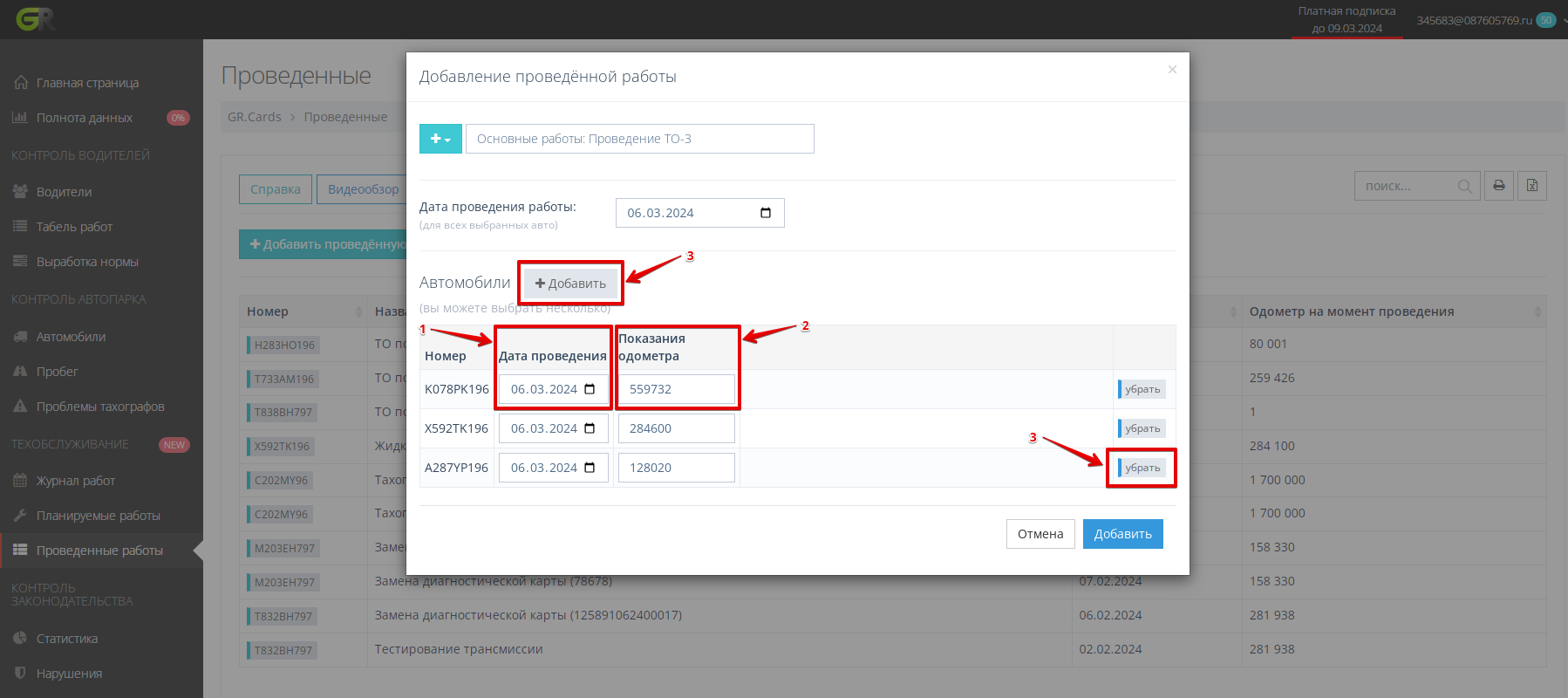Remove K078PK196 with убрать button
The height and width of the screenshot is (698, 1568).
point(1142,389)
